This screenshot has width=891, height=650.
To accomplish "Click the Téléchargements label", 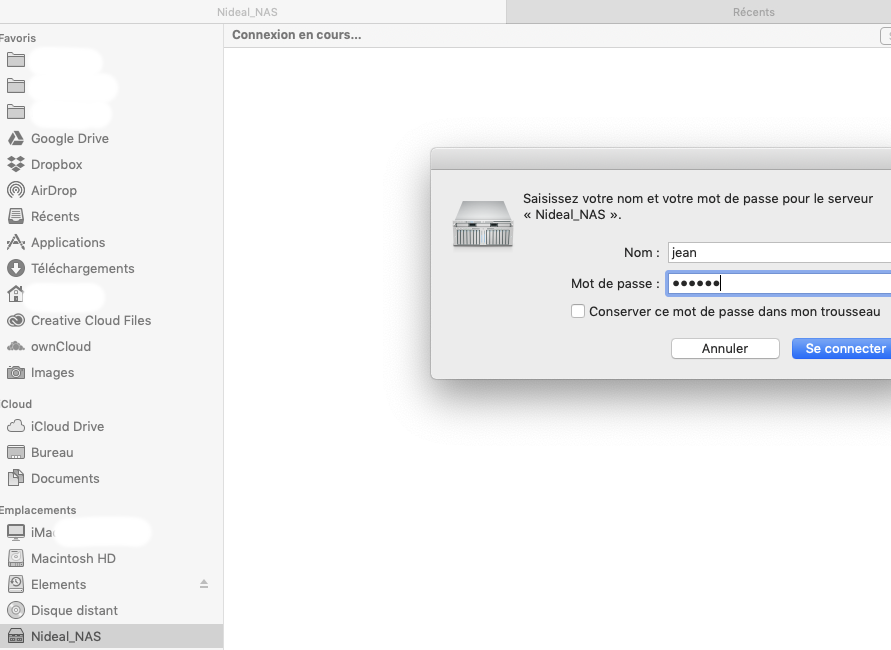I will pos(82,268).
